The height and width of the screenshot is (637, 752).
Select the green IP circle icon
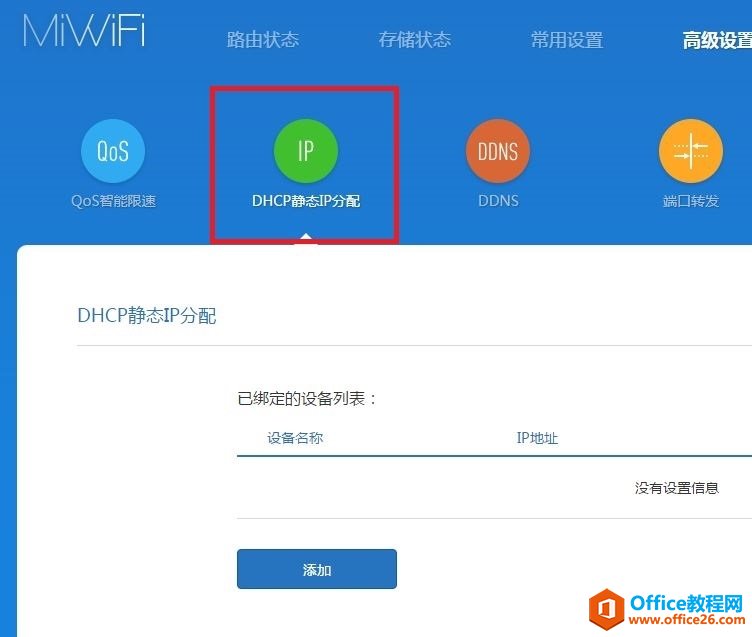pos(306,151)
